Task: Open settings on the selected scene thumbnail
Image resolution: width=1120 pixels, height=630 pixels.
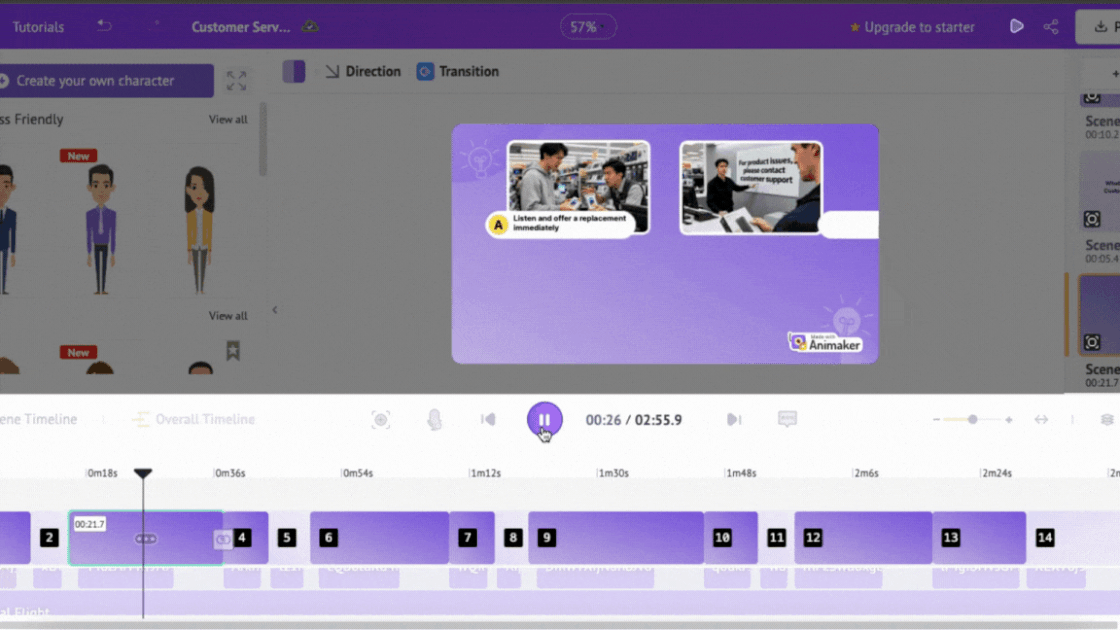Action: click(x=1093, y=342)
